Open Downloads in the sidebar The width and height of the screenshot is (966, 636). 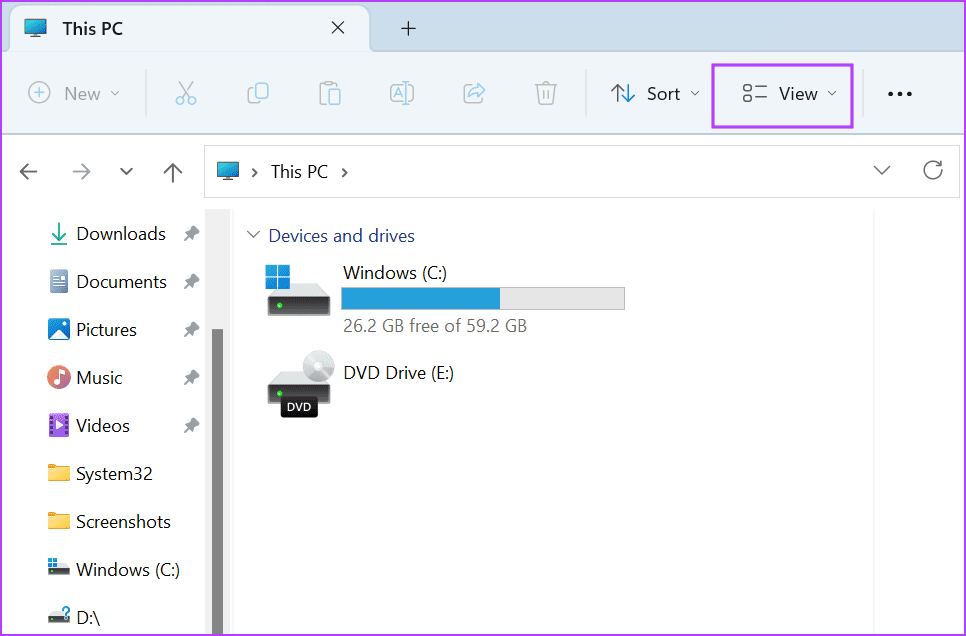coord(121,234)
